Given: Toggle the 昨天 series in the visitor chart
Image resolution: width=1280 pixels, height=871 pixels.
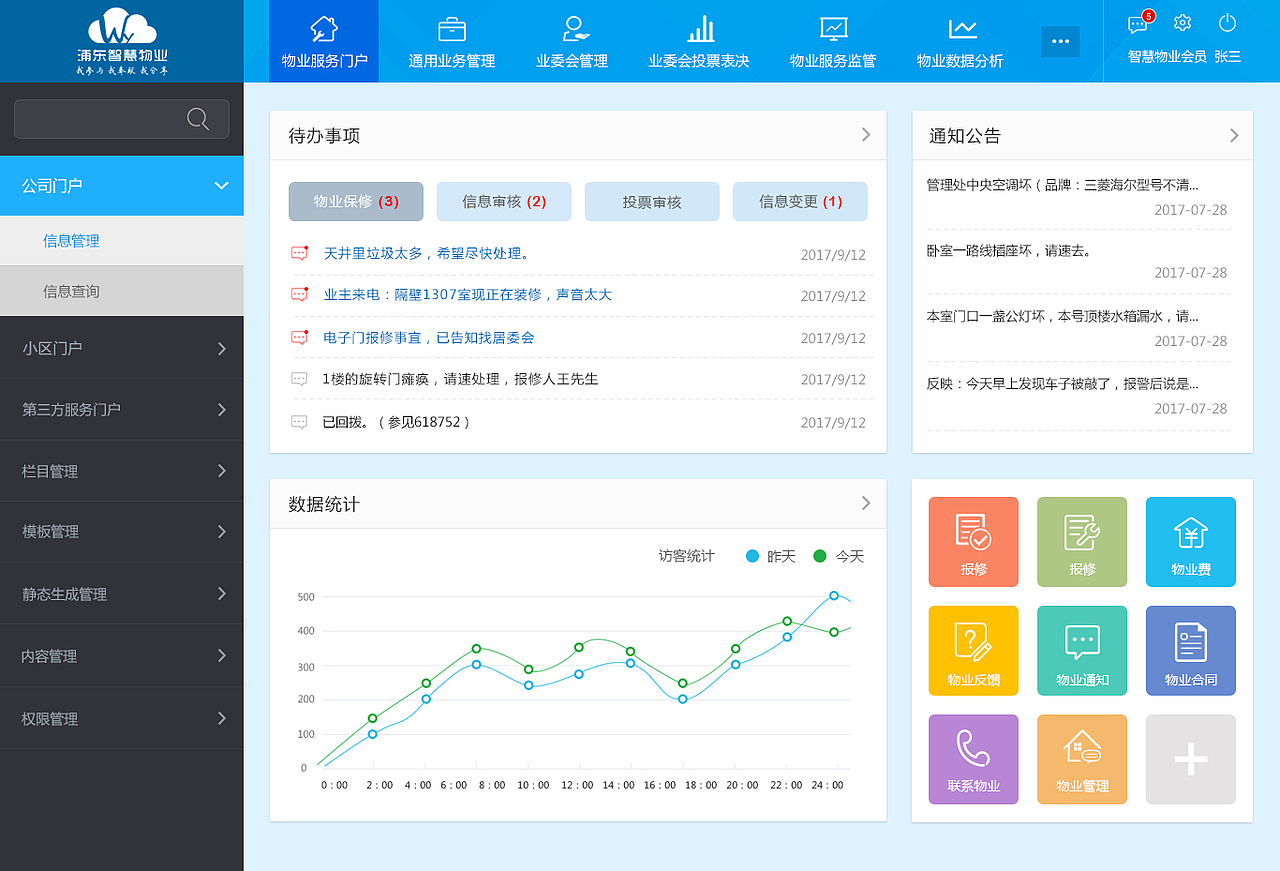Looking at the screenshot, I should (771, 556).
